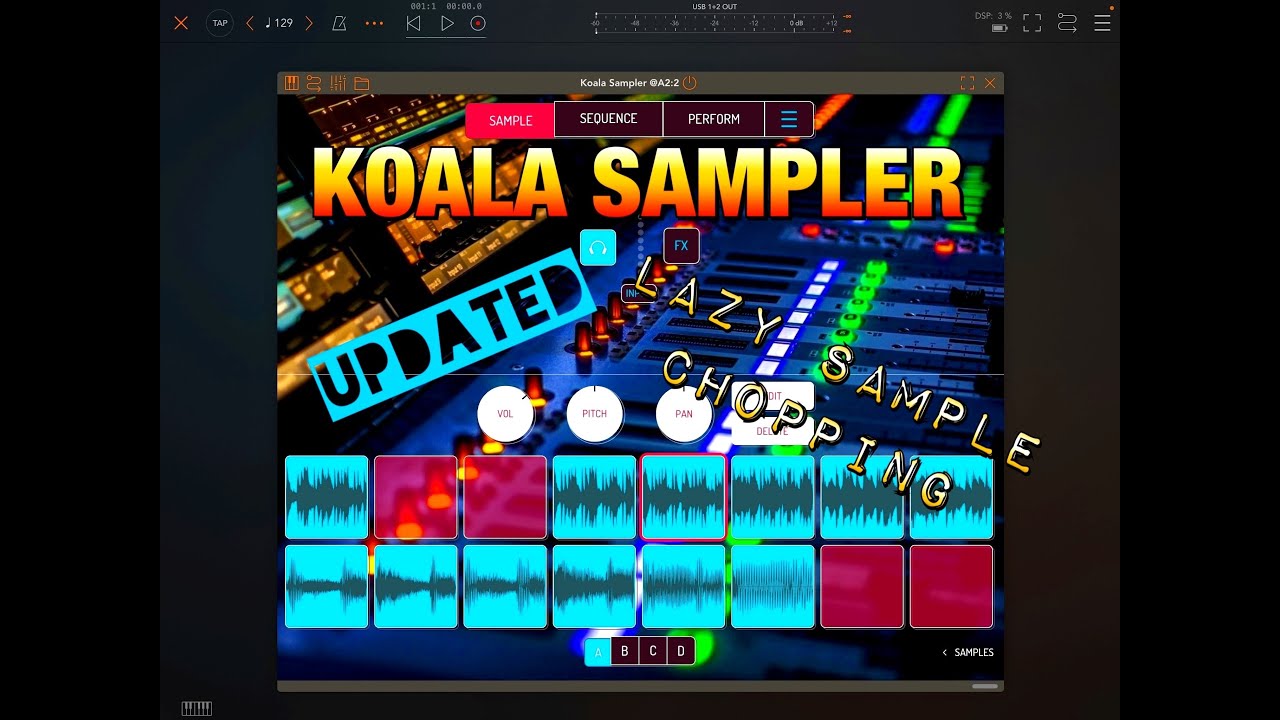Select pad bank B
The width and height of the screenshot is (1280, 720).
tap(625, 651)
